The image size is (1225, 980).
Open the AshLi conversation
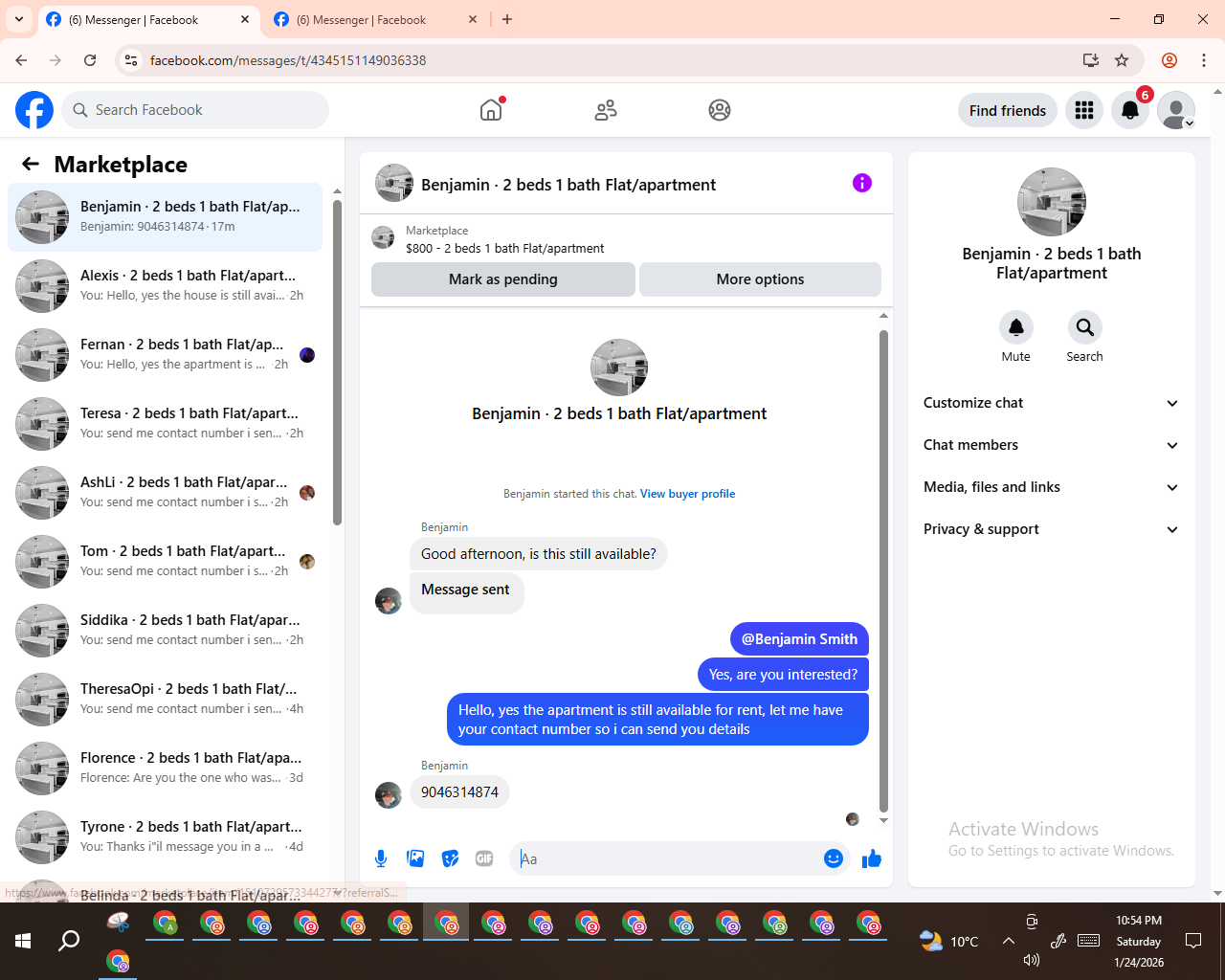165,492
